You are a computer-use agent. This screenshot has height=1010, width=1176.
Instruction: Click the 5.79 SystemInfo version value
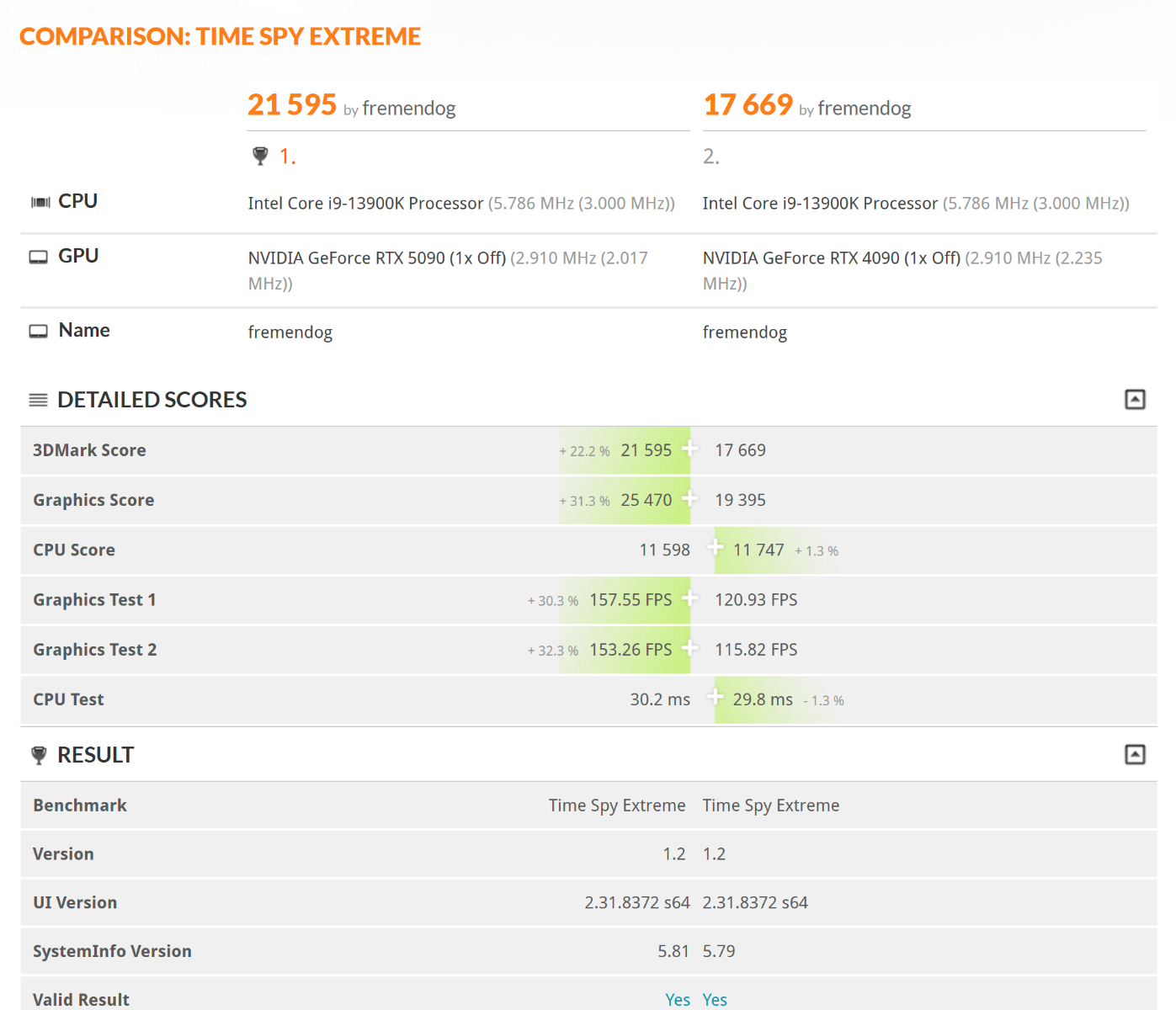click(x=719, y=951)
